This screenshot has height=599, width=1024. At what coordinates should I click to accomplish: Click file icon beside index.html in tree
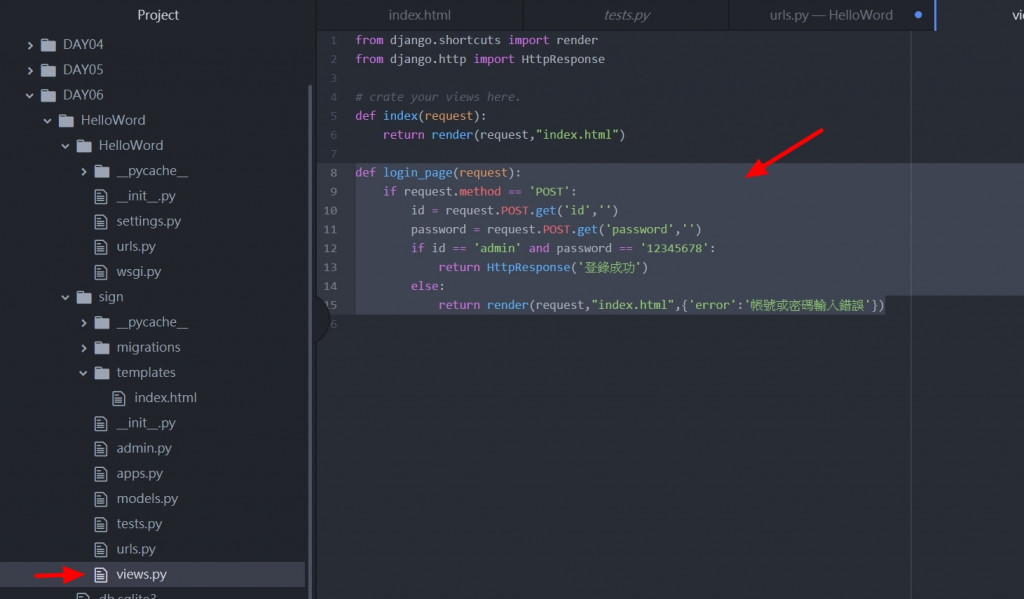[x=118, y=398]
